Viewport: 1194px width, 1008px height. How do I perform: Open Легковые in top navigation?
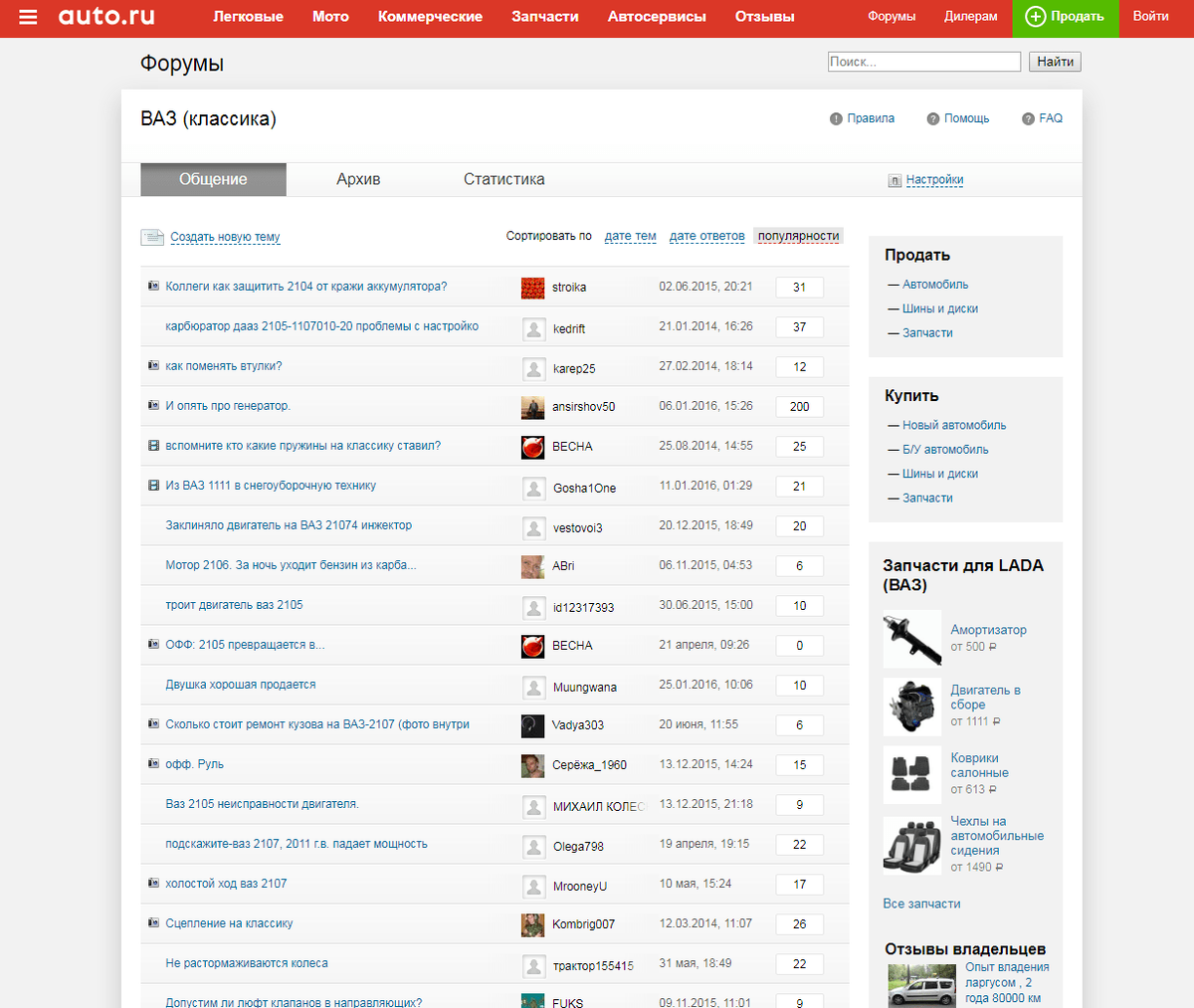[x=248, y=17]
